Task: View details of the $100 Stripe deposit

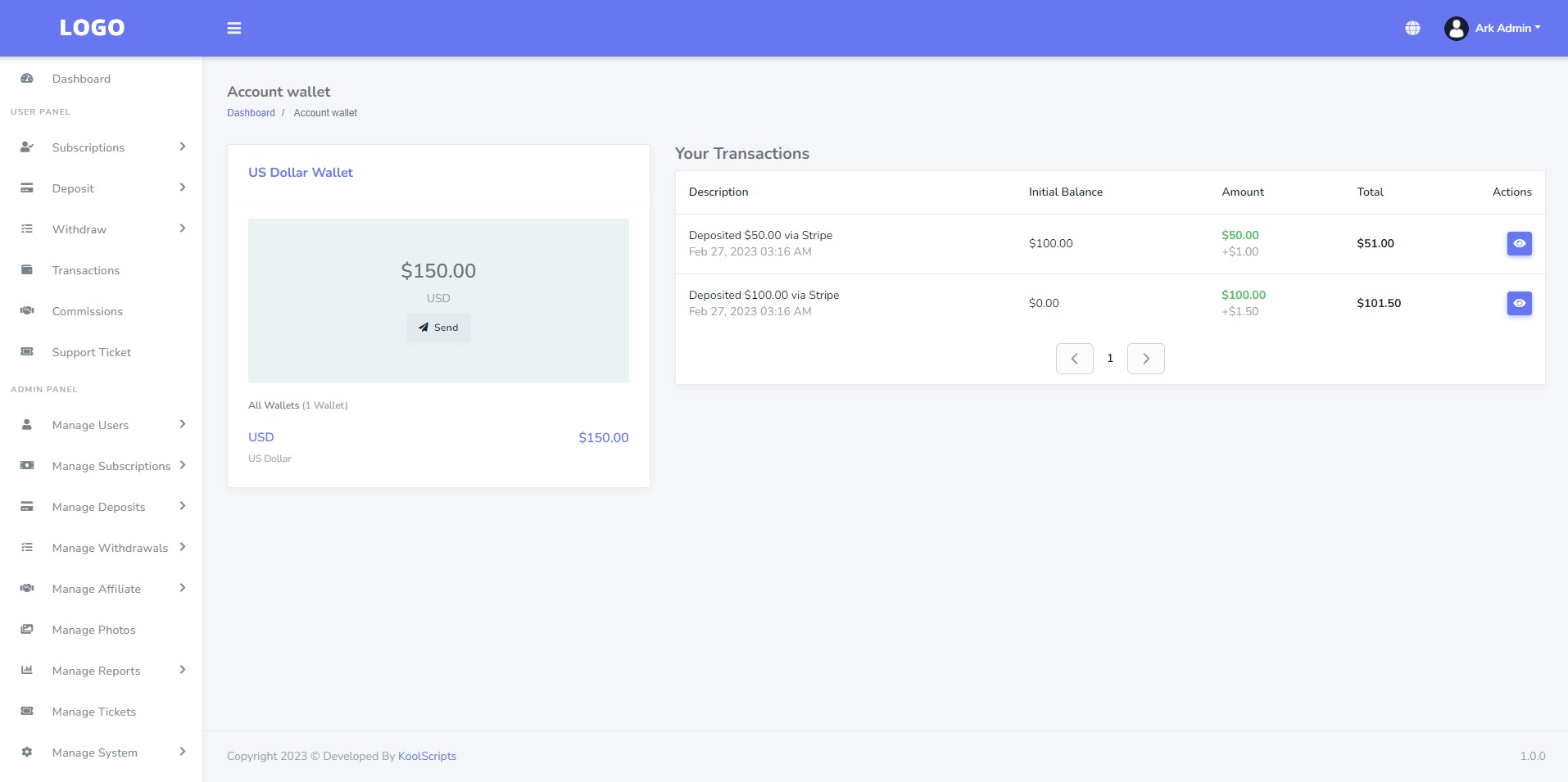Action: coord(1519,303)
